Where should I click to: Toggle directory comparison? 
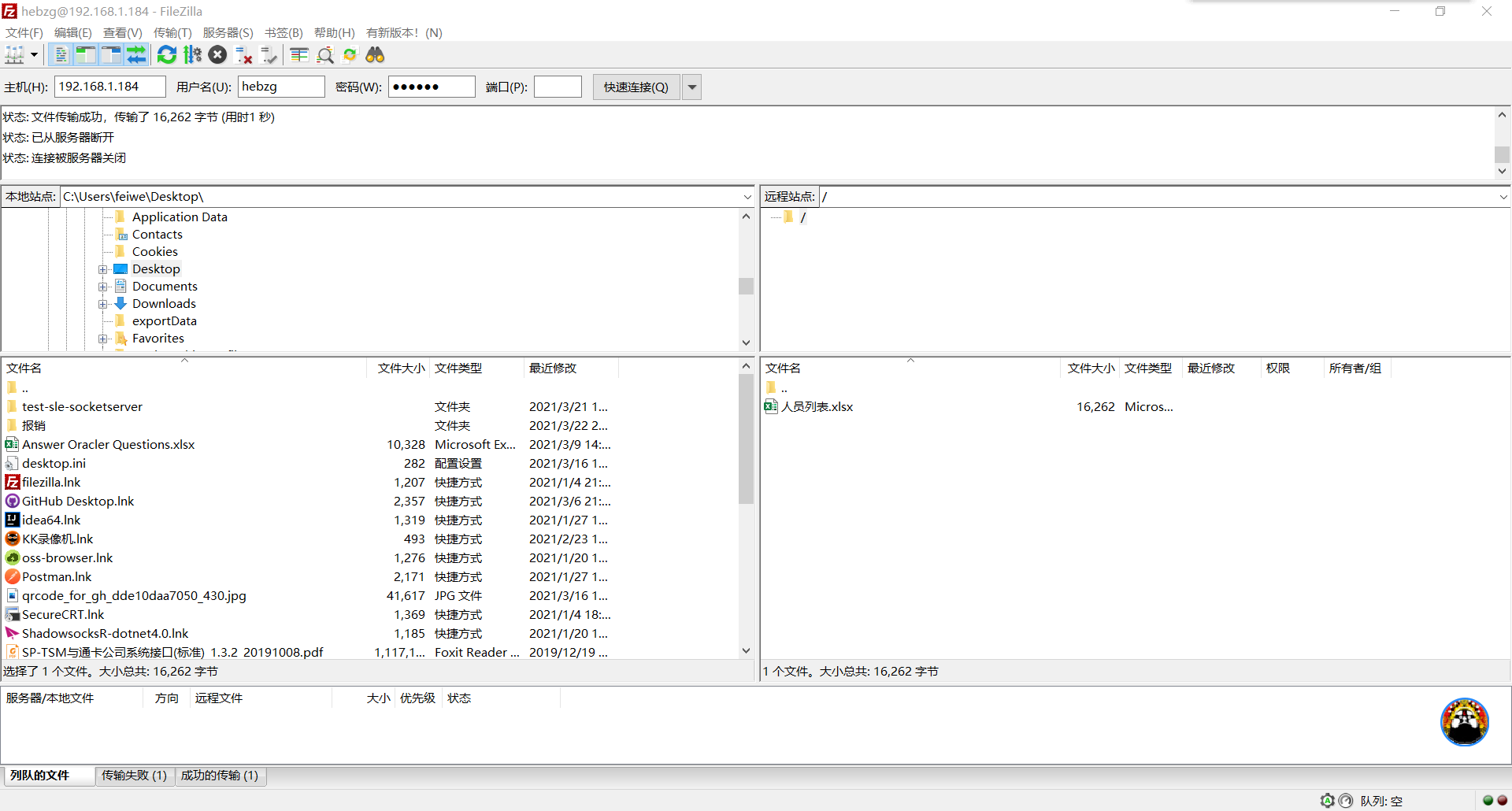(x=325, y=55)
